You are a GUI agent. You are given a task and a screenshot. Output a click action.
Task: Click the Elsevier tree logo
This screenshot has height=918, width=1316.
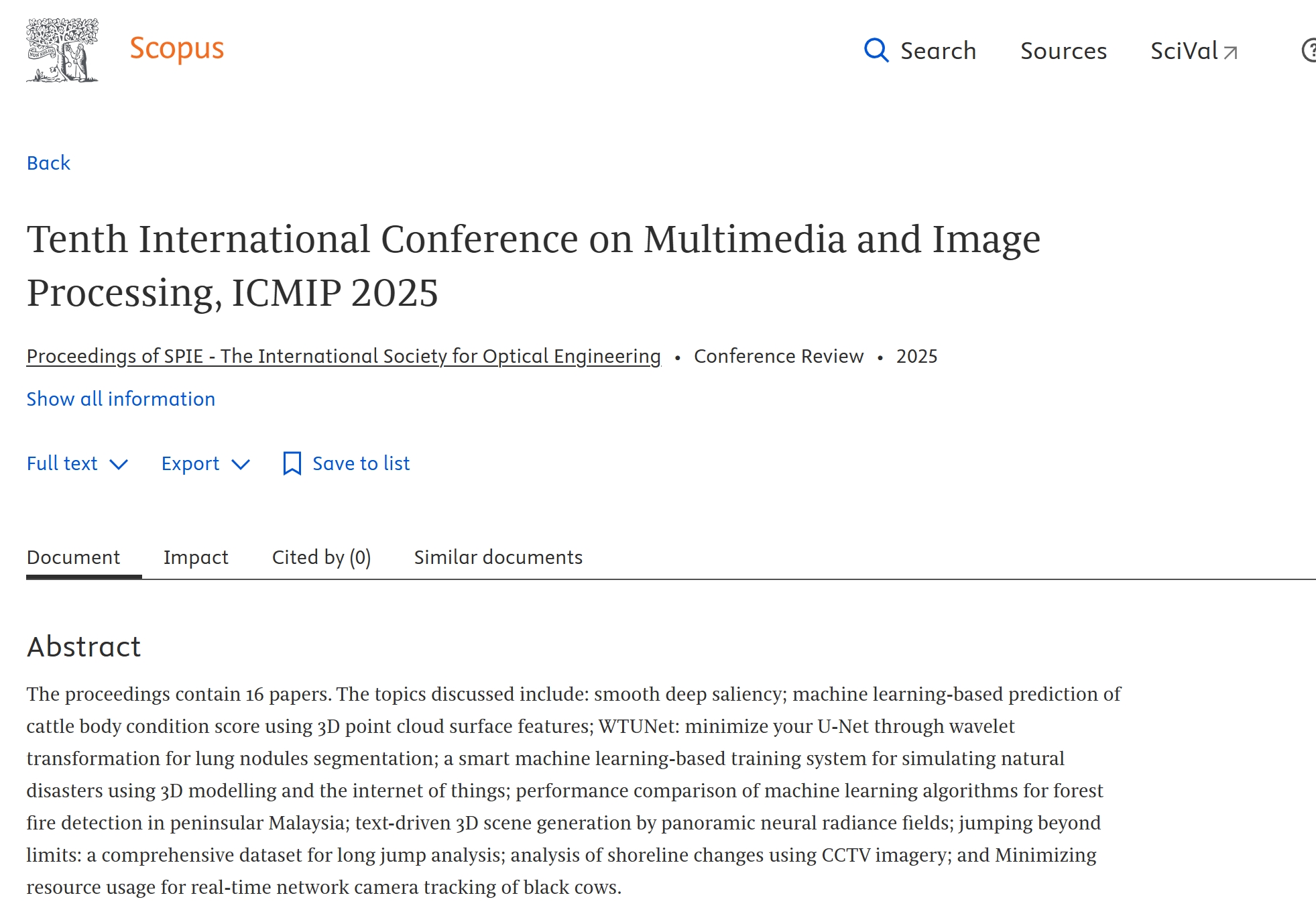62,50
